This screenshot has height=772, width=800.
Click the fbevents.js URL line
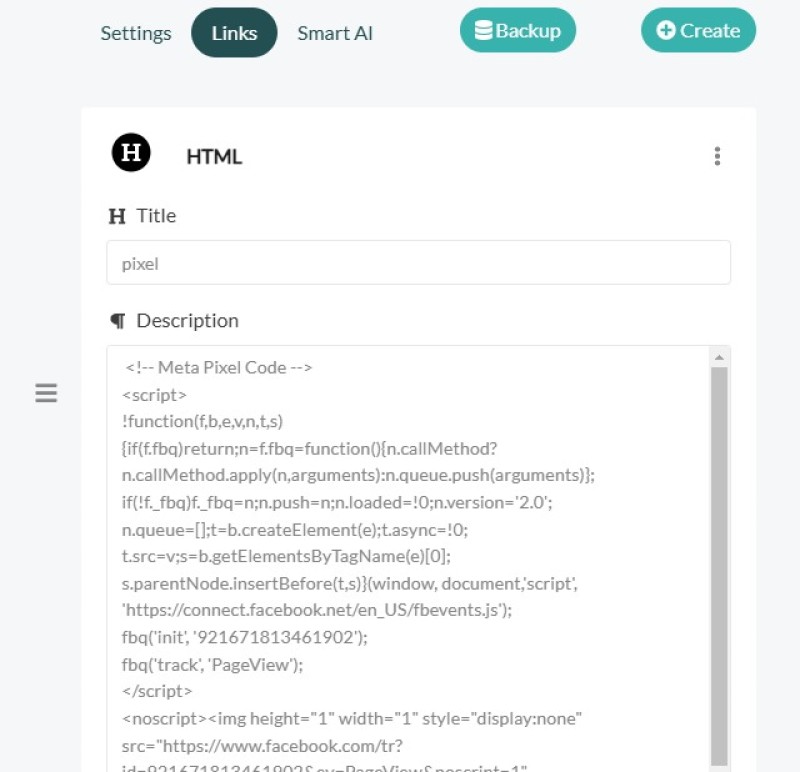click(317, 610)
